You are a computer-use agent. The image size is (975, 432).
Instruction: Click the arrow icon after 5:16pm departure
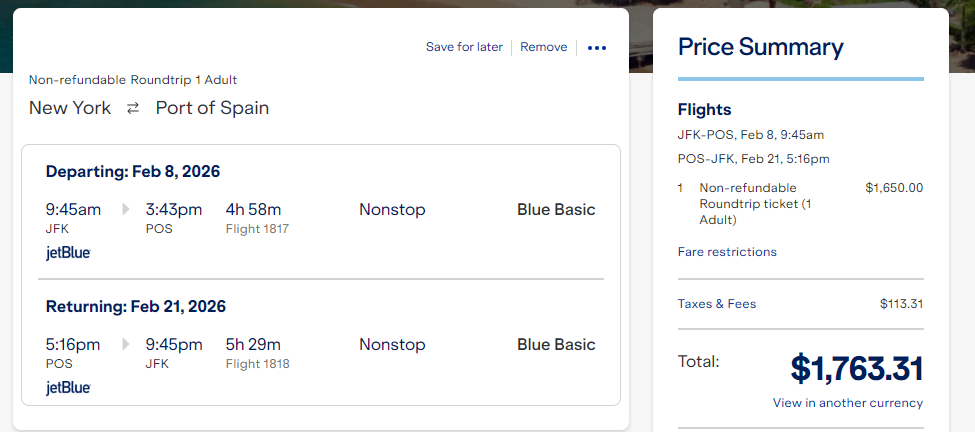click(x=126, y=344)
